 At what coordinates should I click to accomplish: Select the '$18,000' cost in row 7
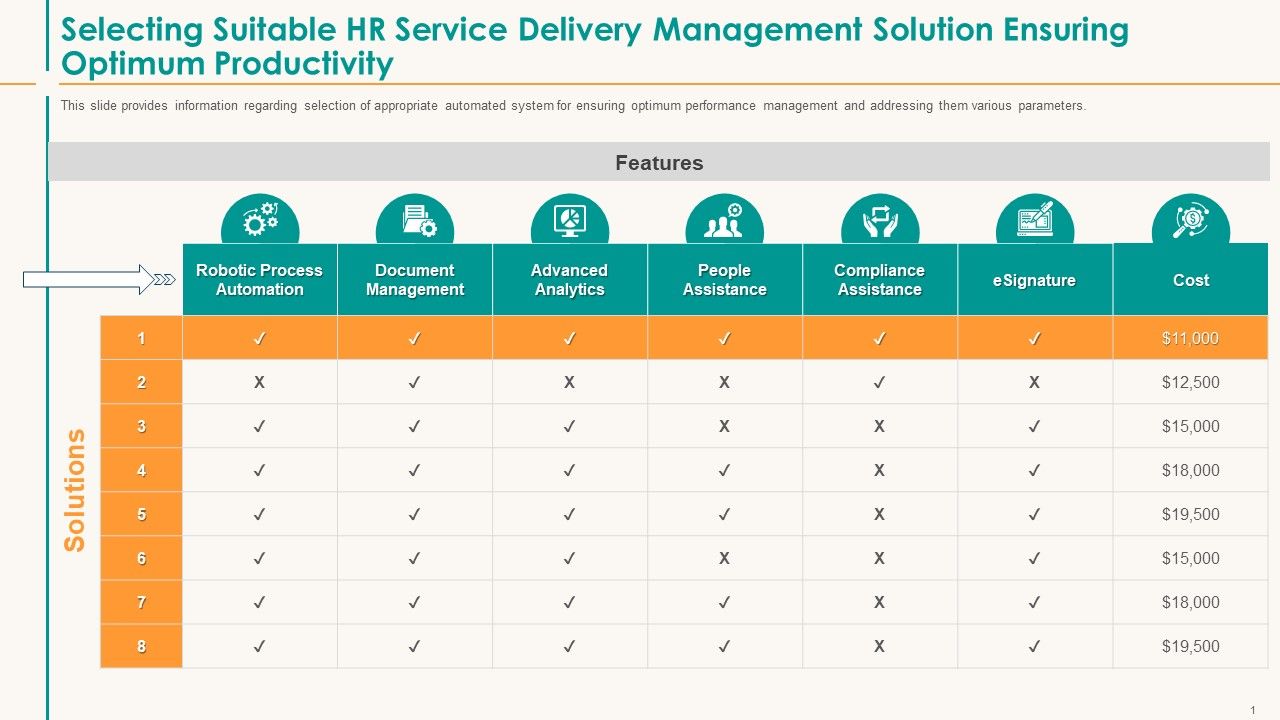1190,602
